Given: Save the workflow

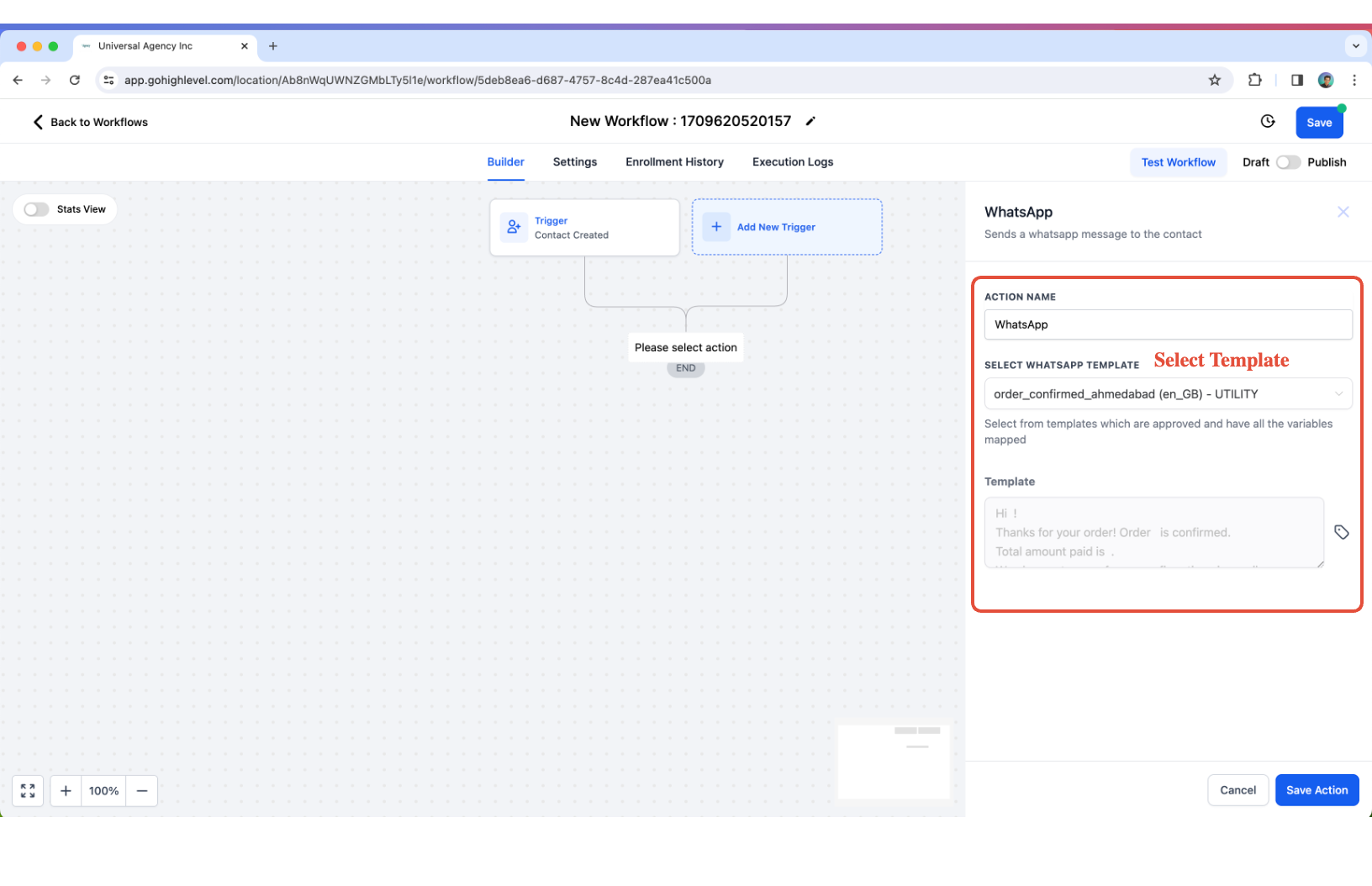Looking at the screenshot, I should click(x=1319, y=123).
